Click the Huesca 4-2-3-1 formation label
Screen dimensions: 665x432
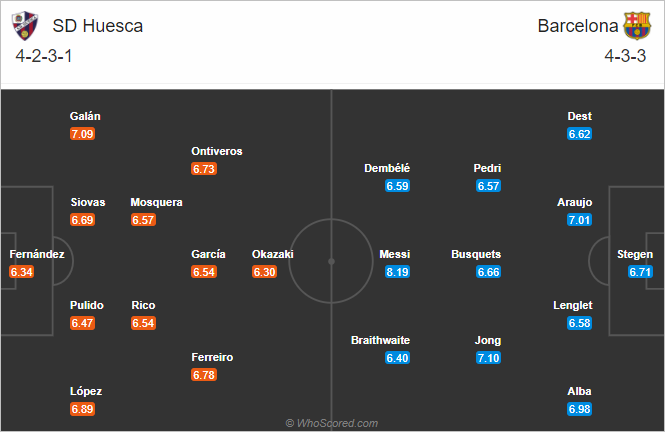click(x=44, y=56)
